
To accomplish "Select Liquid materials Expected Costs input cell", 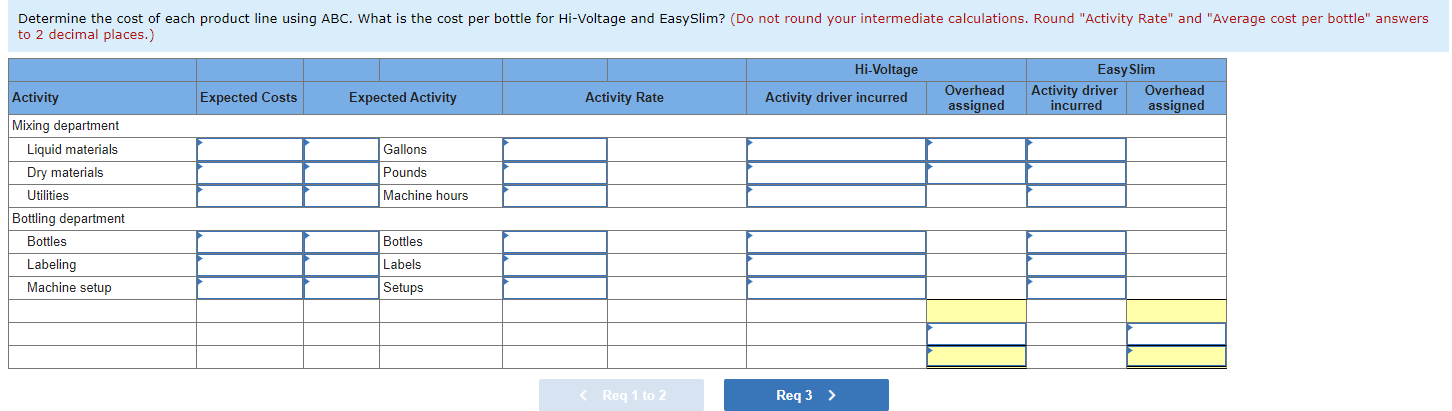I will coord(250,149).
